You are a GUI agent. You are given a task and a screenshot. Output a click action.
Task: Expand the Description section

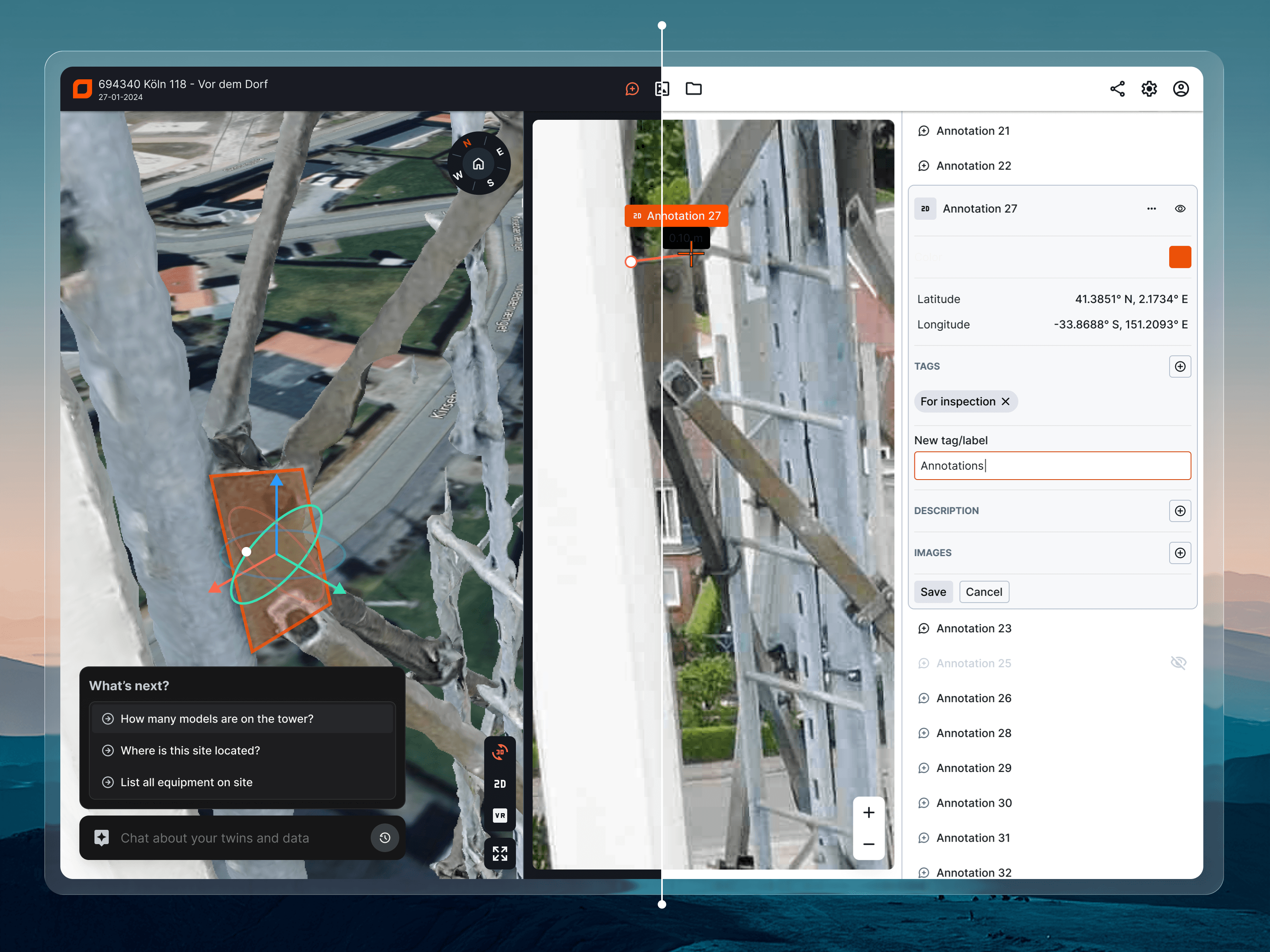1180,511
